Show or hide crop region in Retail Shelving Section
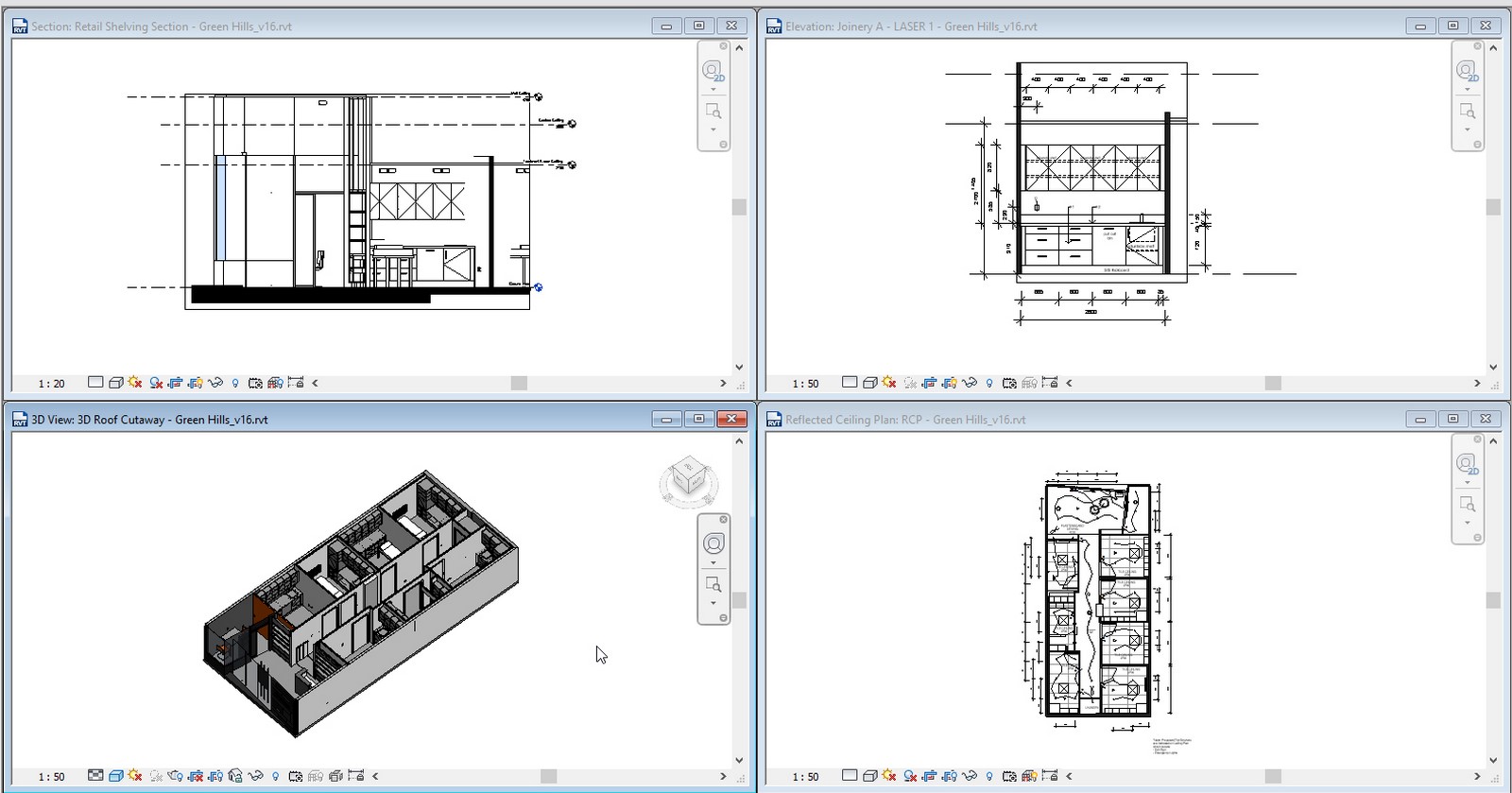1512x793 pixels. tap(195, 383)
